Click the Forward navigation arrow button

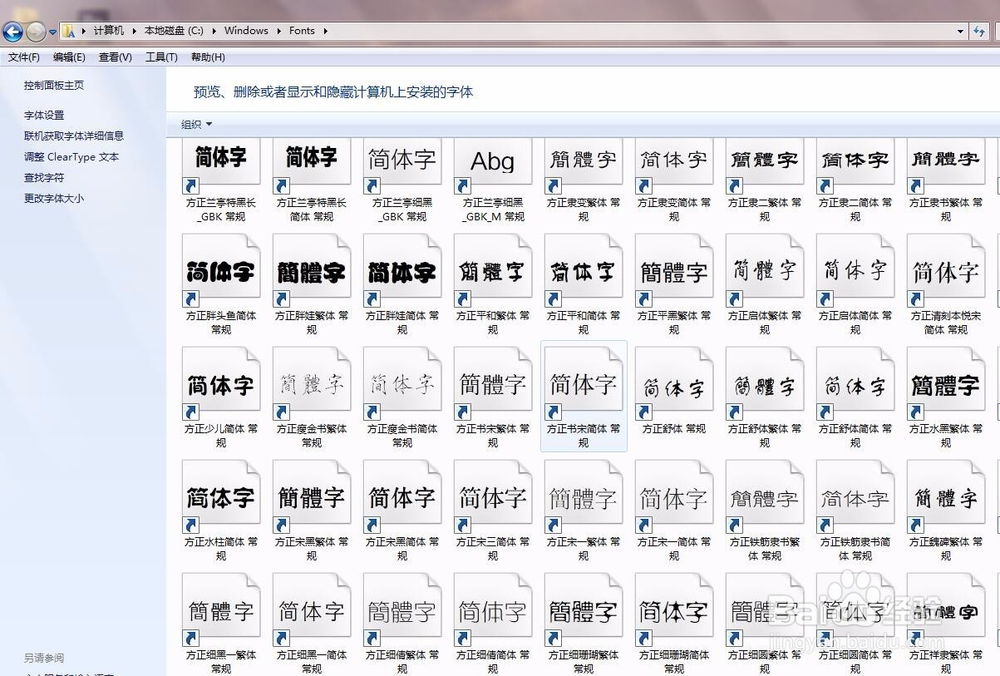tap(36, 31)
